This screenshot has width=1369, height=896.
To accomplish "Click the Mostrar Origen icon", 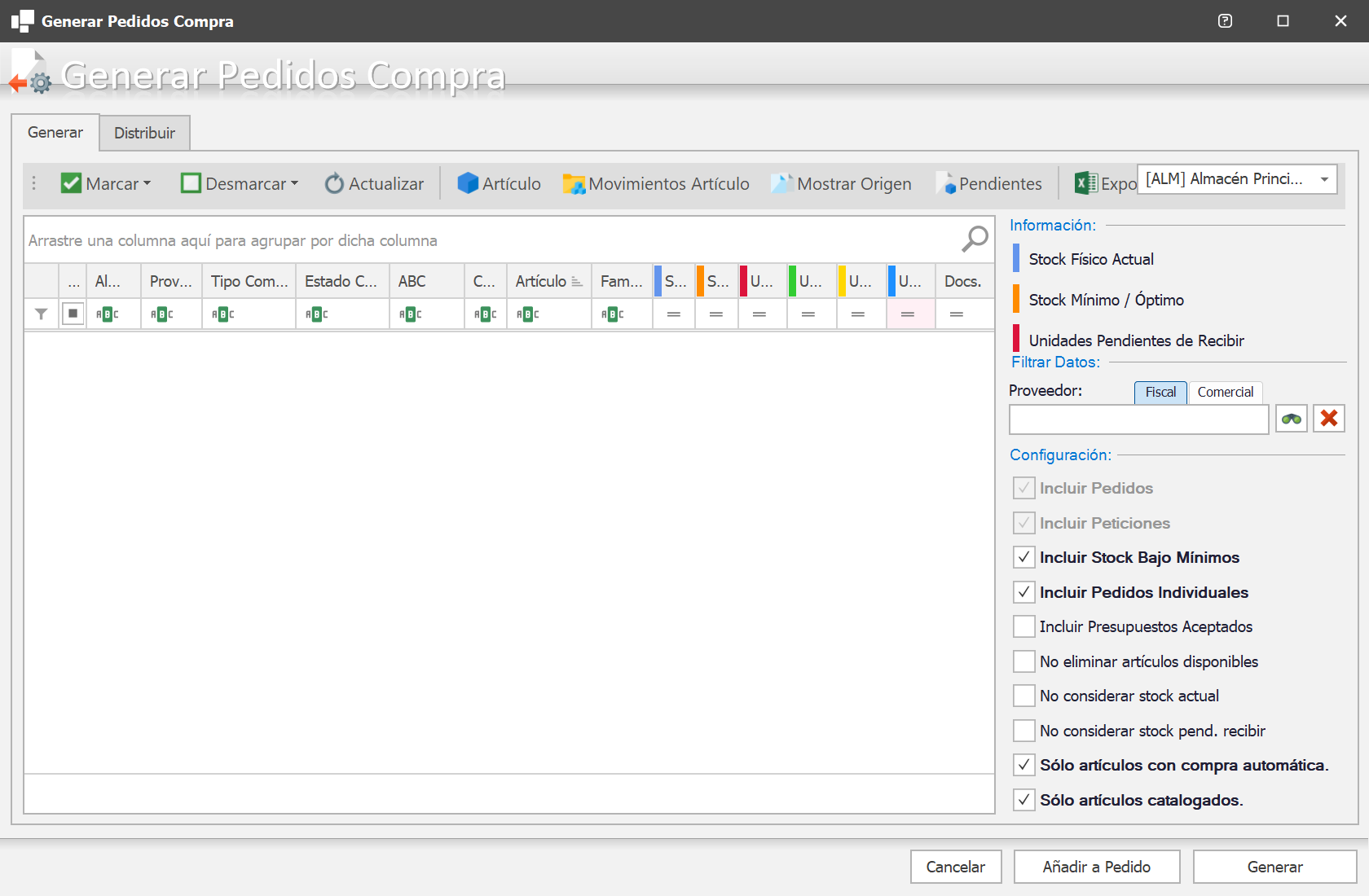I will coord(782,183).
